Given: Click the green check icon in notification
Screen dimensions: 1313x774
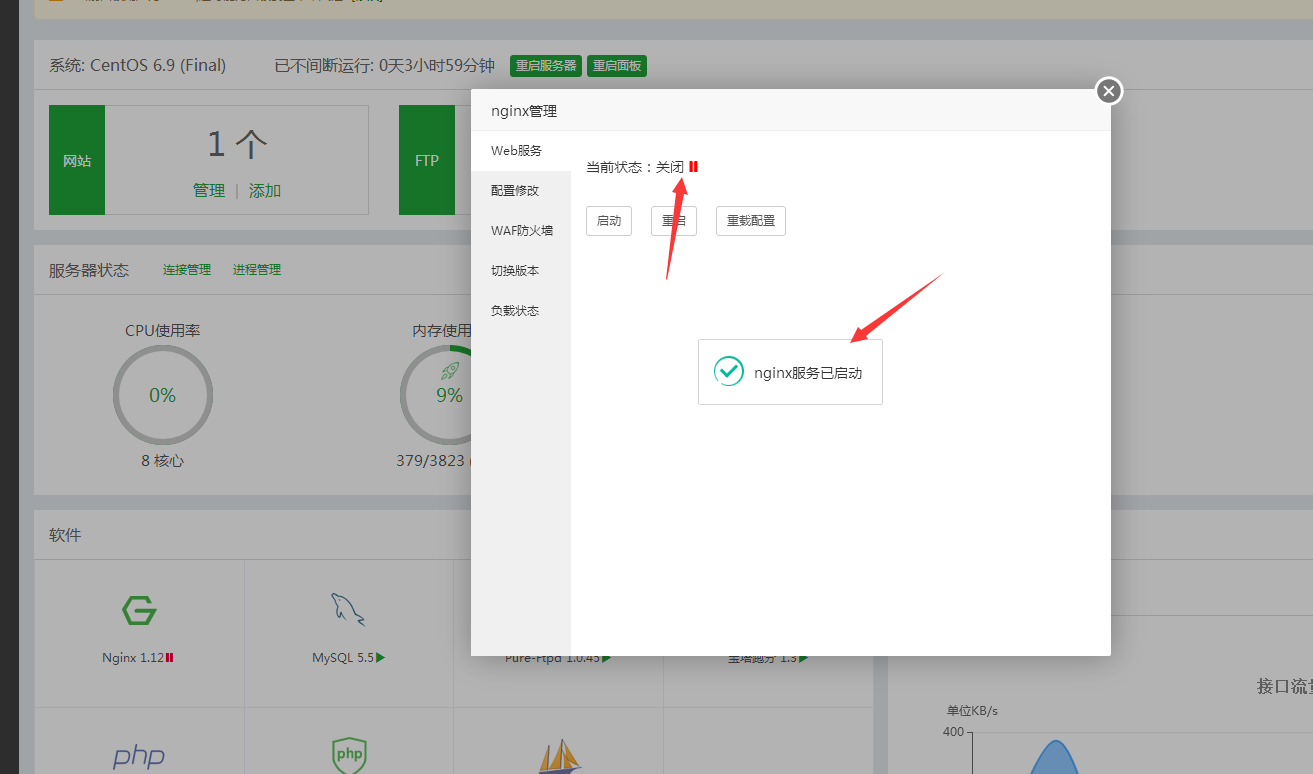Looking at the screenshot, I should [x=729, y=371].
